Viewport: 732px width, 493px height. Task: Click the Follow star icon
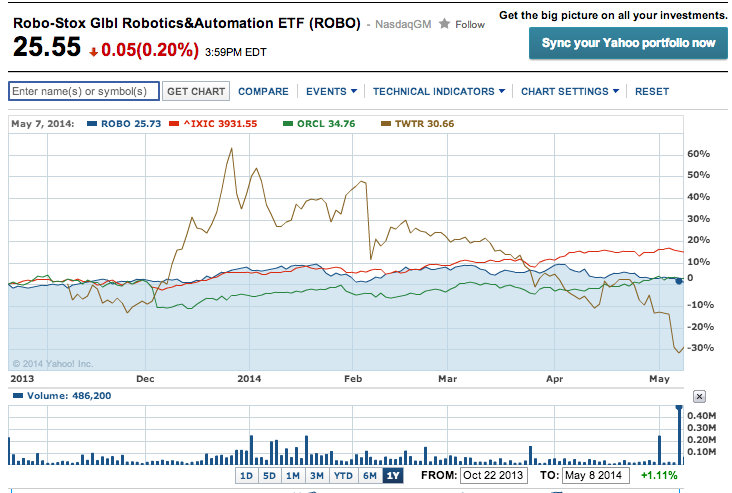[x=444, y=23]
